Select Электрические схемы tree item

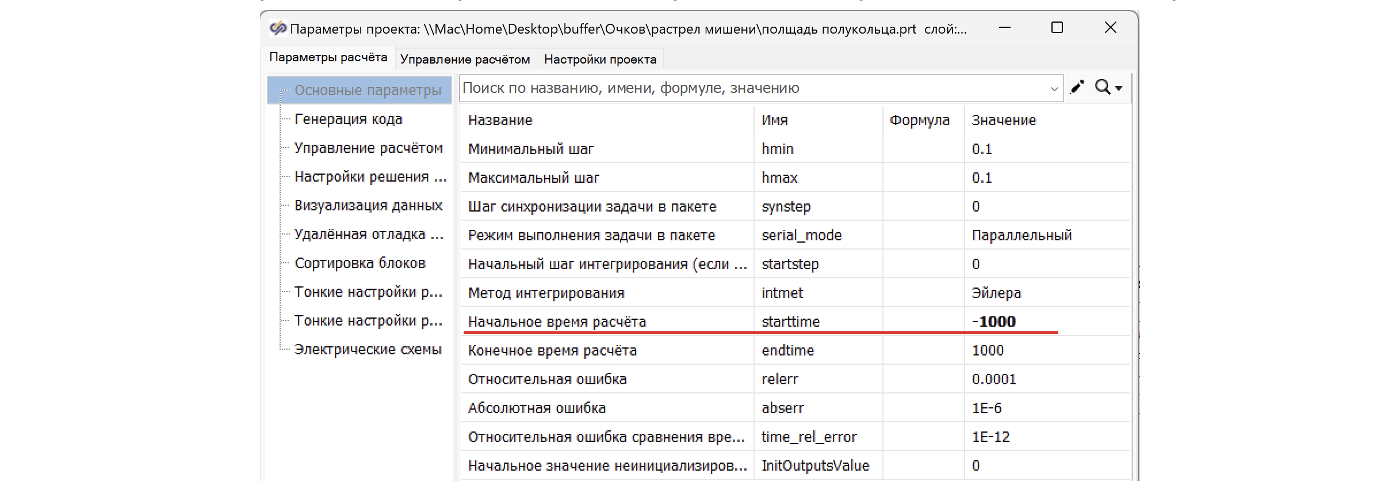(368, 350)
